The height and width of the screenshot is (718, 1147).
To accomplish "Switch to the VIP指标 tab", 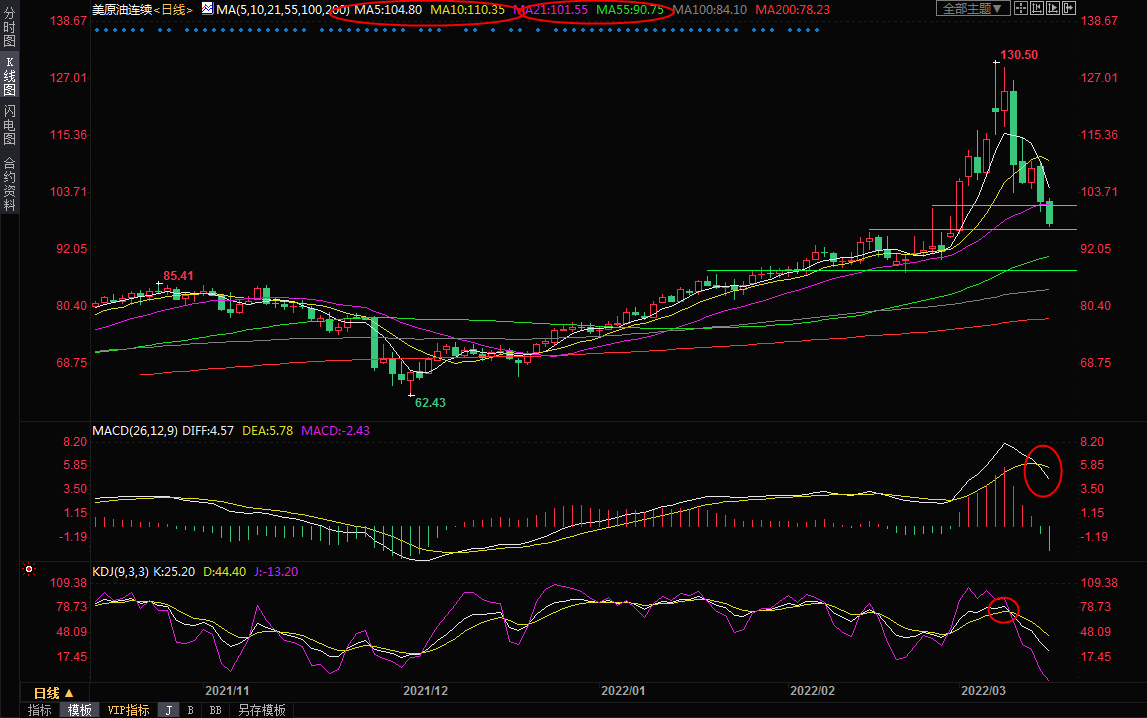I will pyautogui.click(x=129, y=710).
